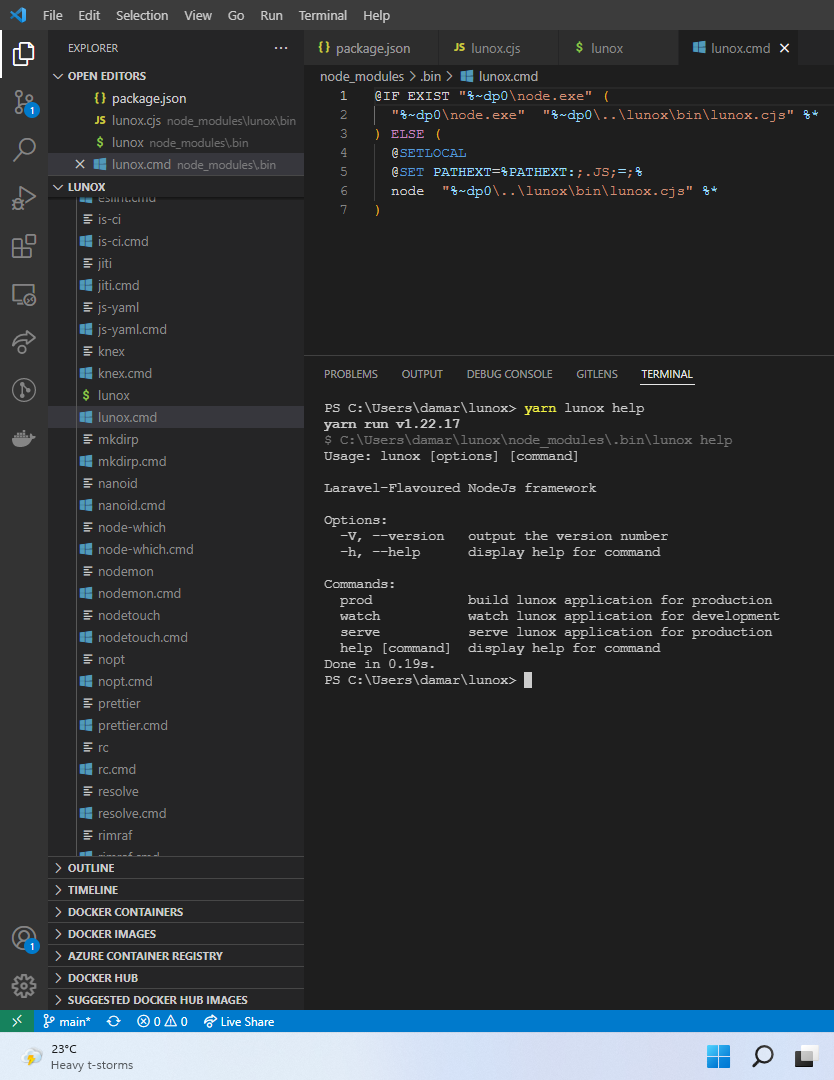Expand the Docker Images section
The height and width of the screenshot is (1080, 834).
pyautogui.click(x=176, y=934)
